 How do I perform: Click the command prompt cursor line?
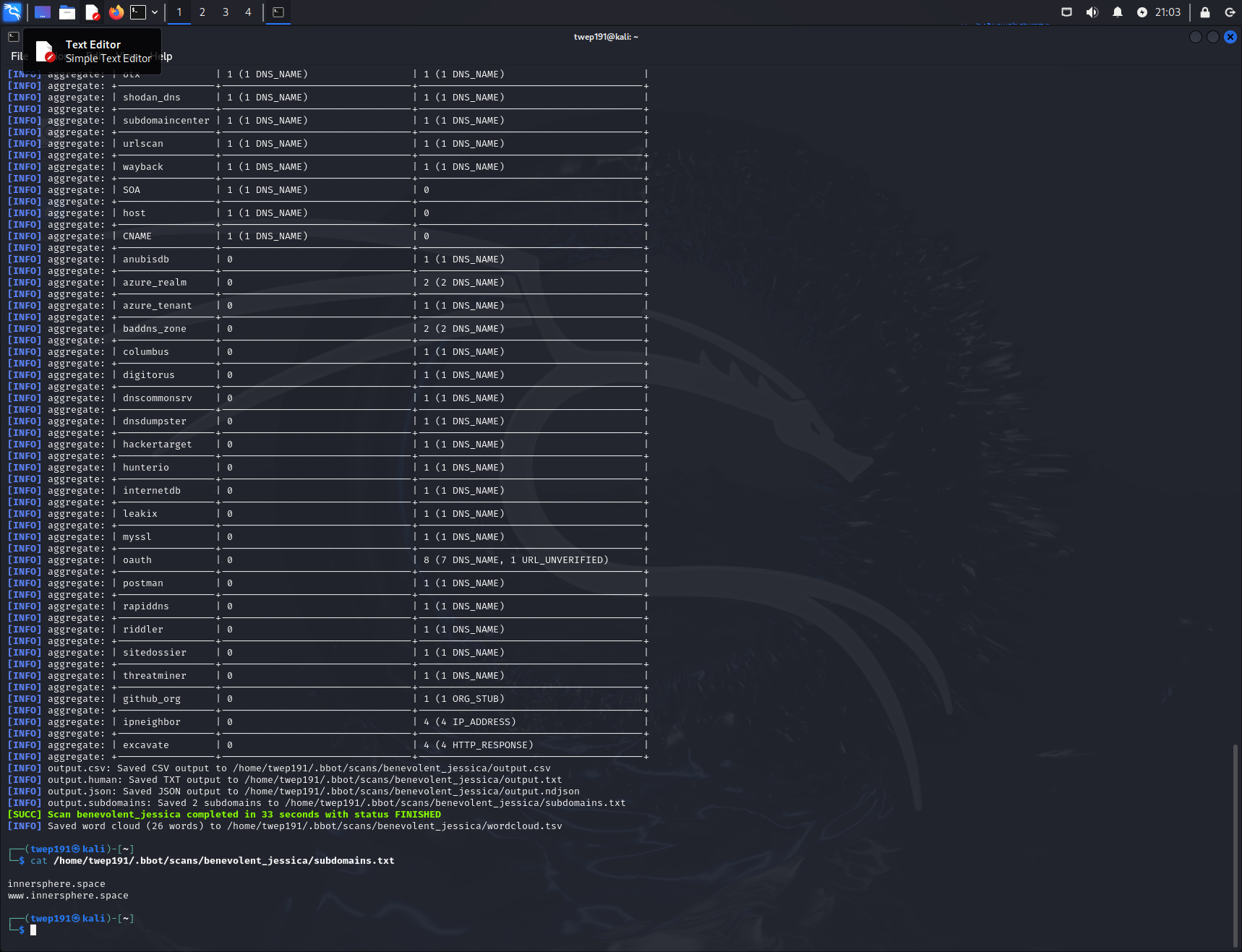33,930
